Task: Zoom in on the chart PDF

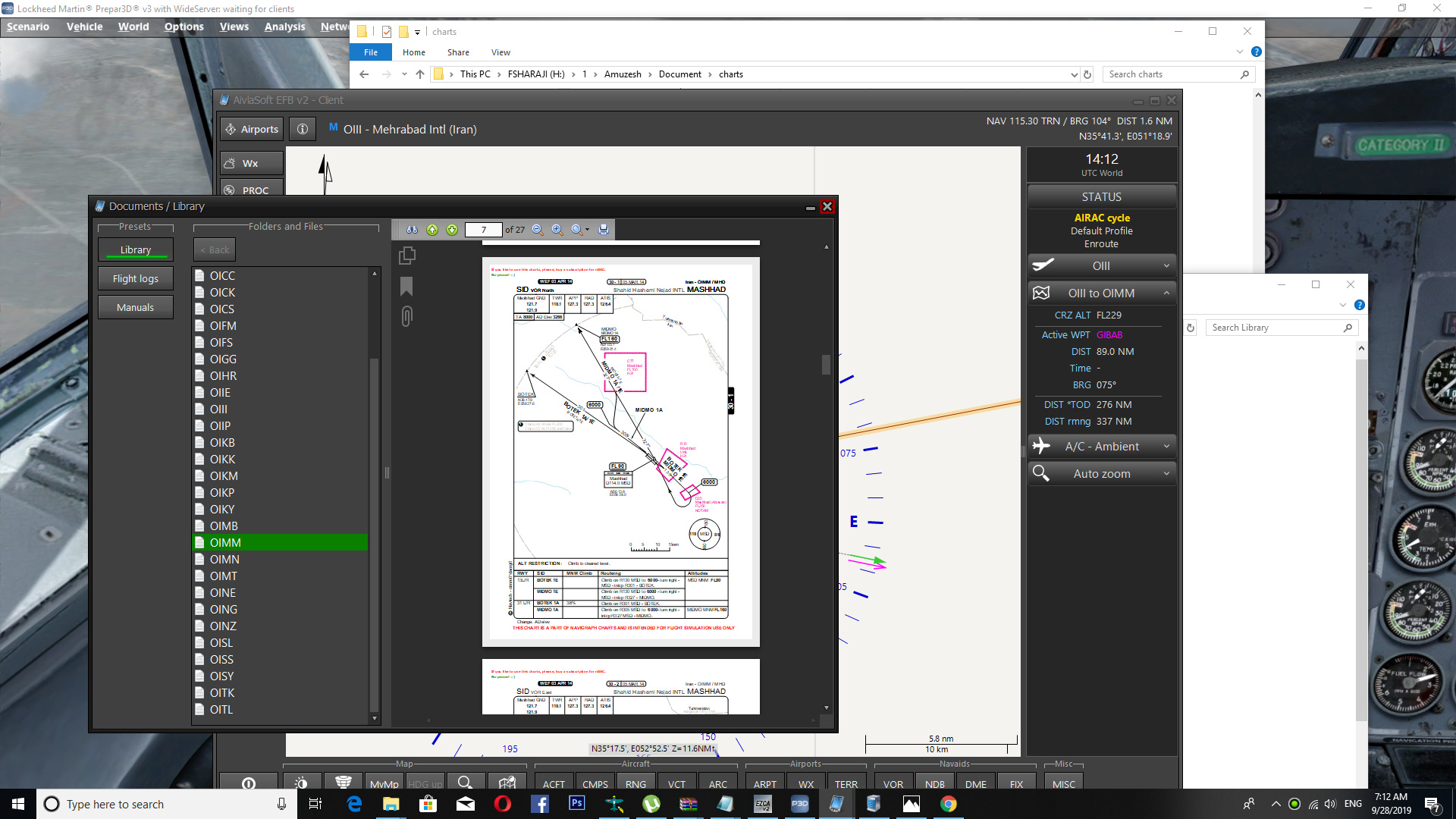Action: (557, 230)
